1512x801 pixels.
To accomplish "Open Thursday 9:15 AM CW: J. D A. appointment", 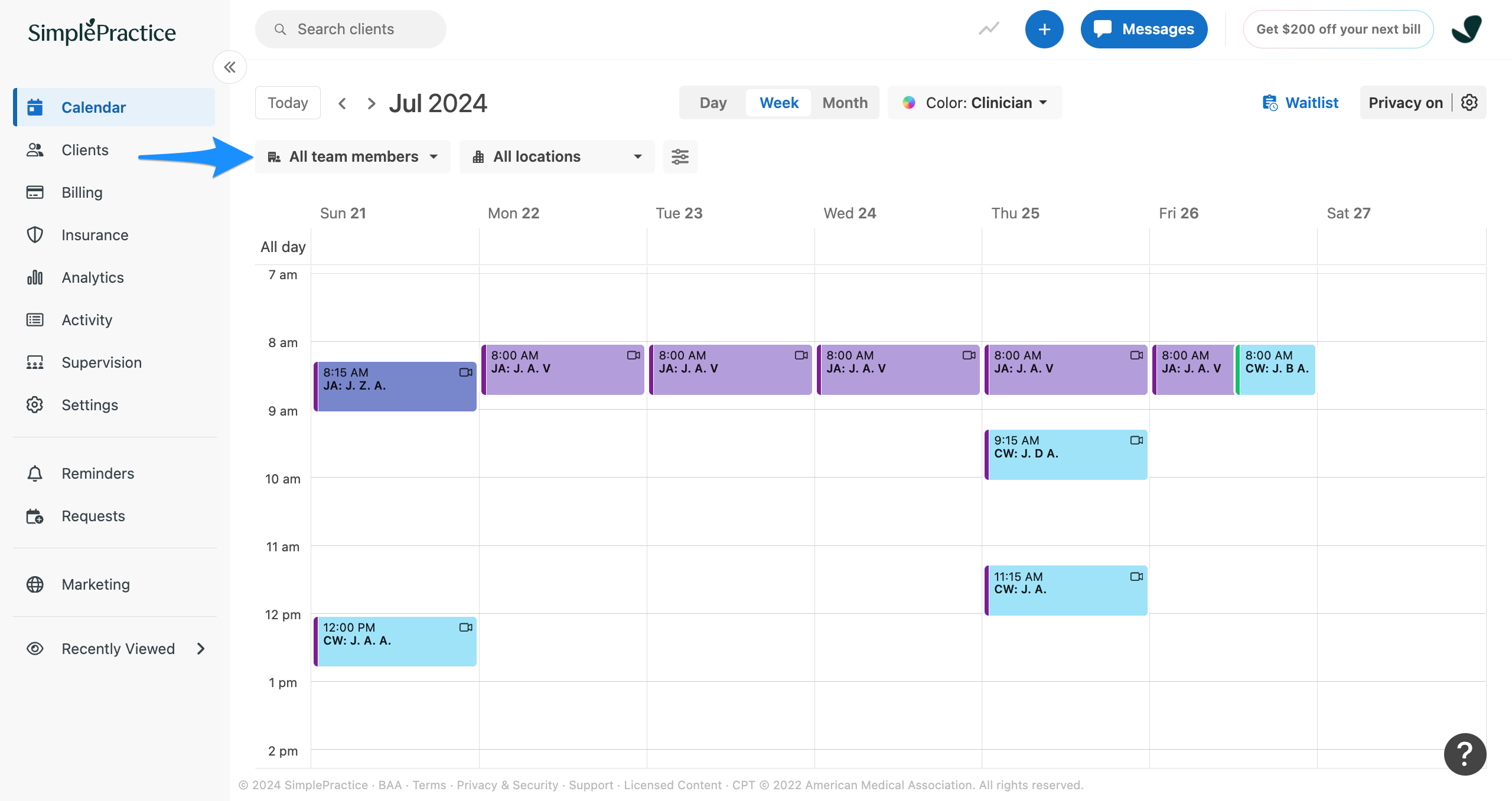I will pyautogui.click(x=1066, y=455).
